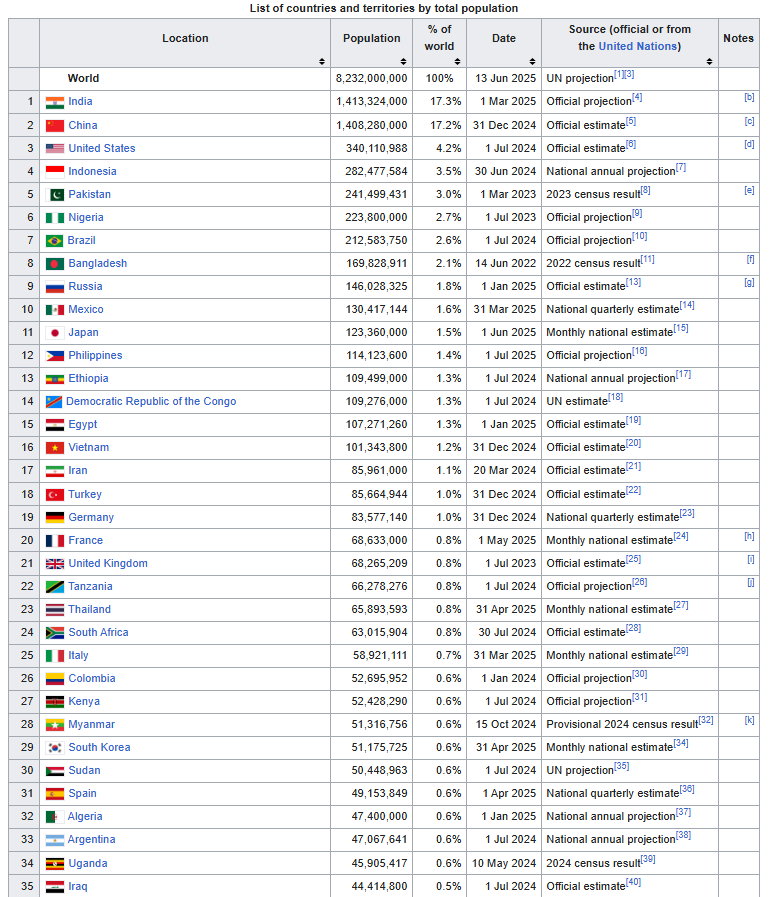Select Japan's population 123,360,000
Screen dimensions: 774x897
point(376,332)
